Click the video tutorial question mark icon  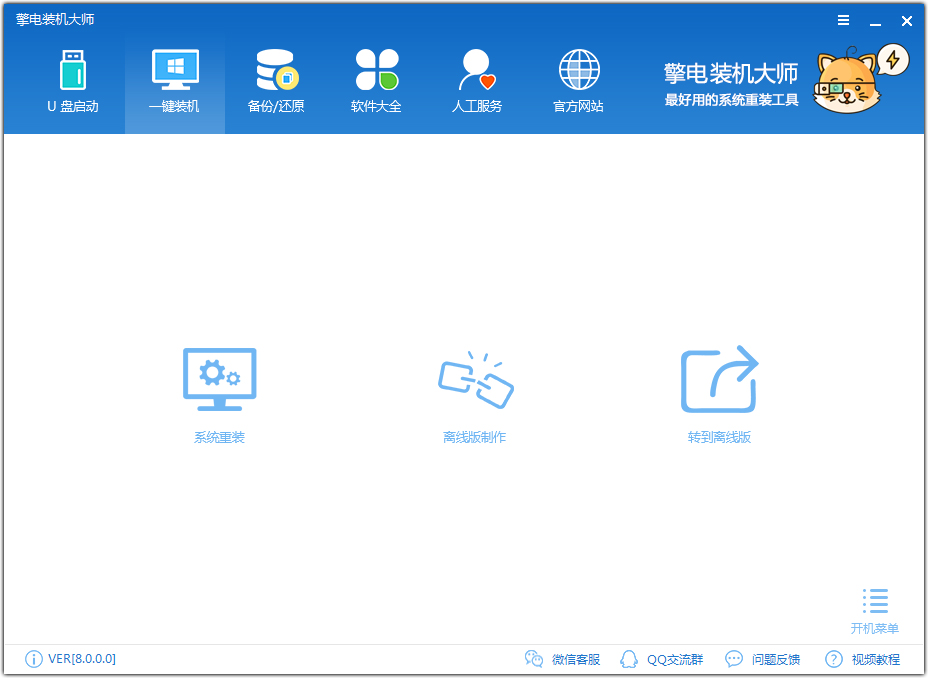click(833, 658)
